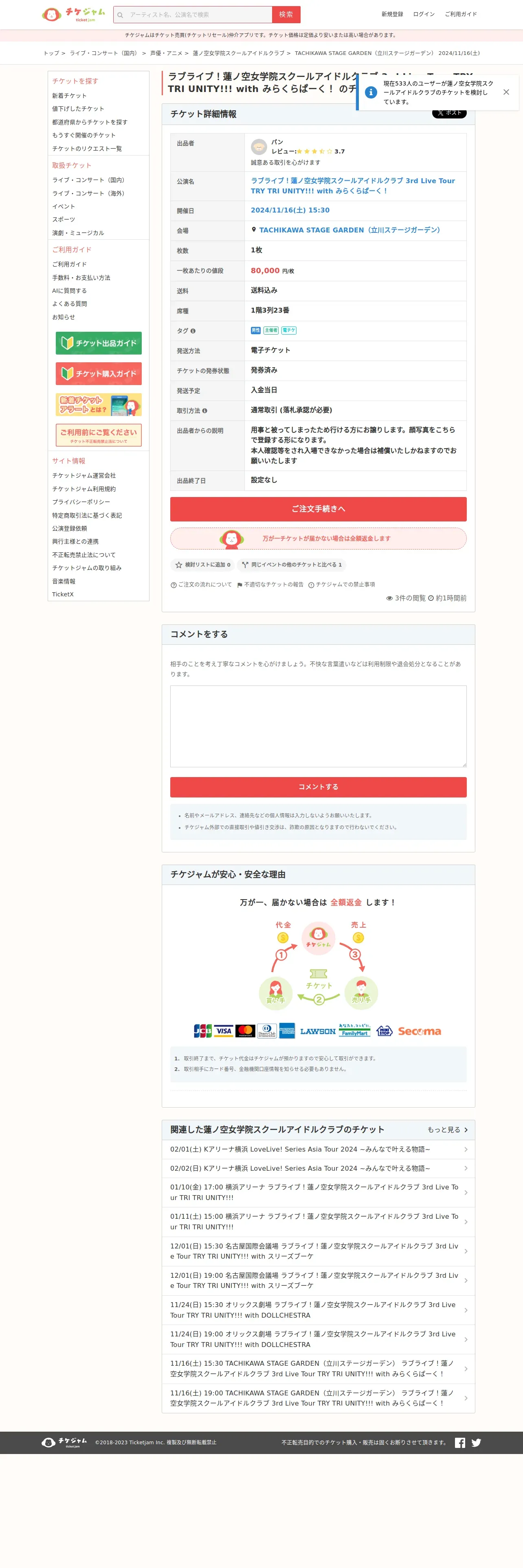Open 02/01(土) Kアリーナ横浜 ticket row chevron
Viewport: 523px width, 1568px height.
click(466, 1149)
